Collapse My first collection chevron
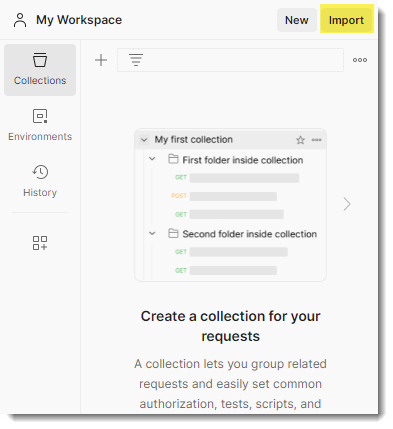 [144, 140]
